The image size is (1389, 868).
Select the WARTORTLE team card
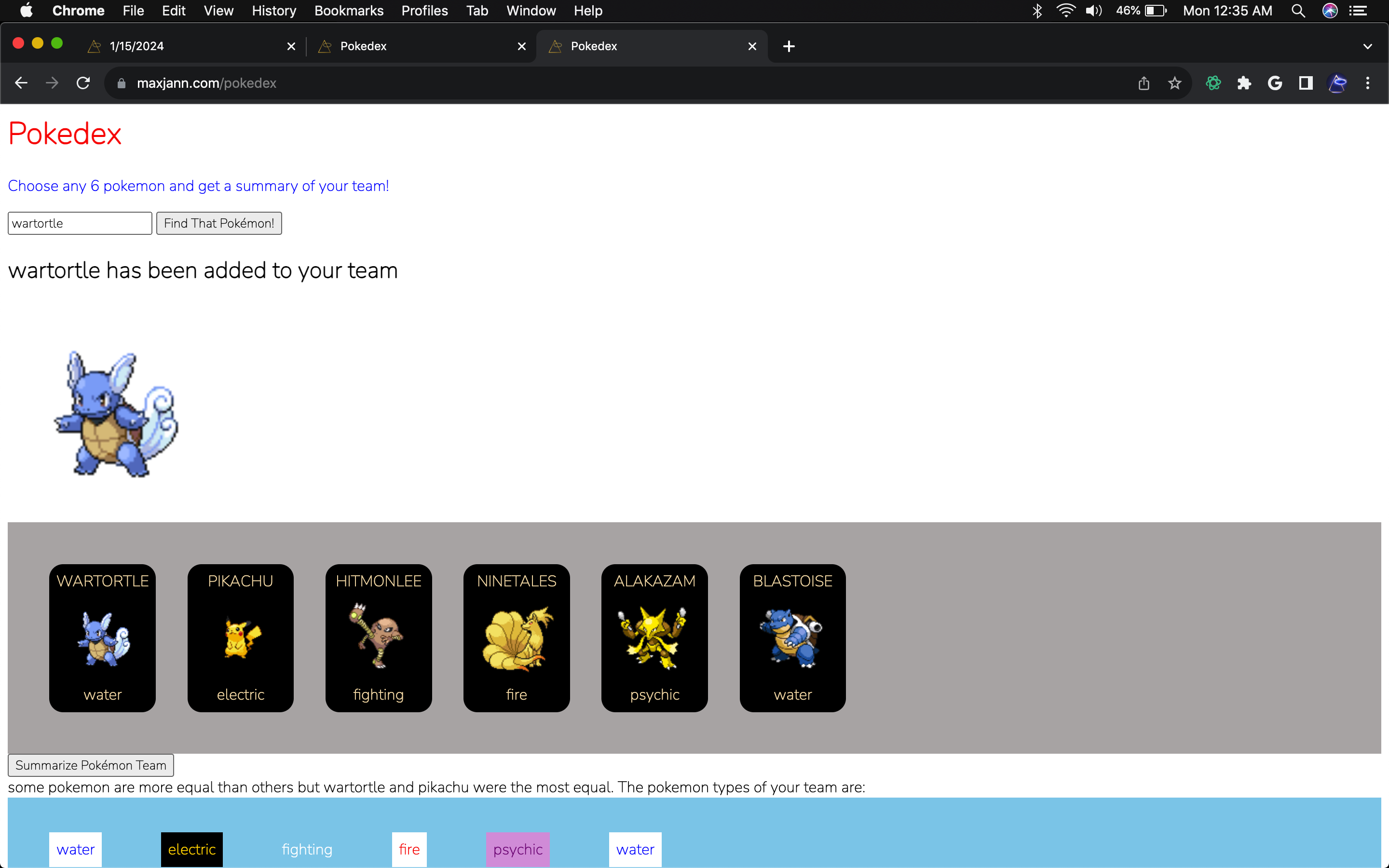tap(102, 638)
